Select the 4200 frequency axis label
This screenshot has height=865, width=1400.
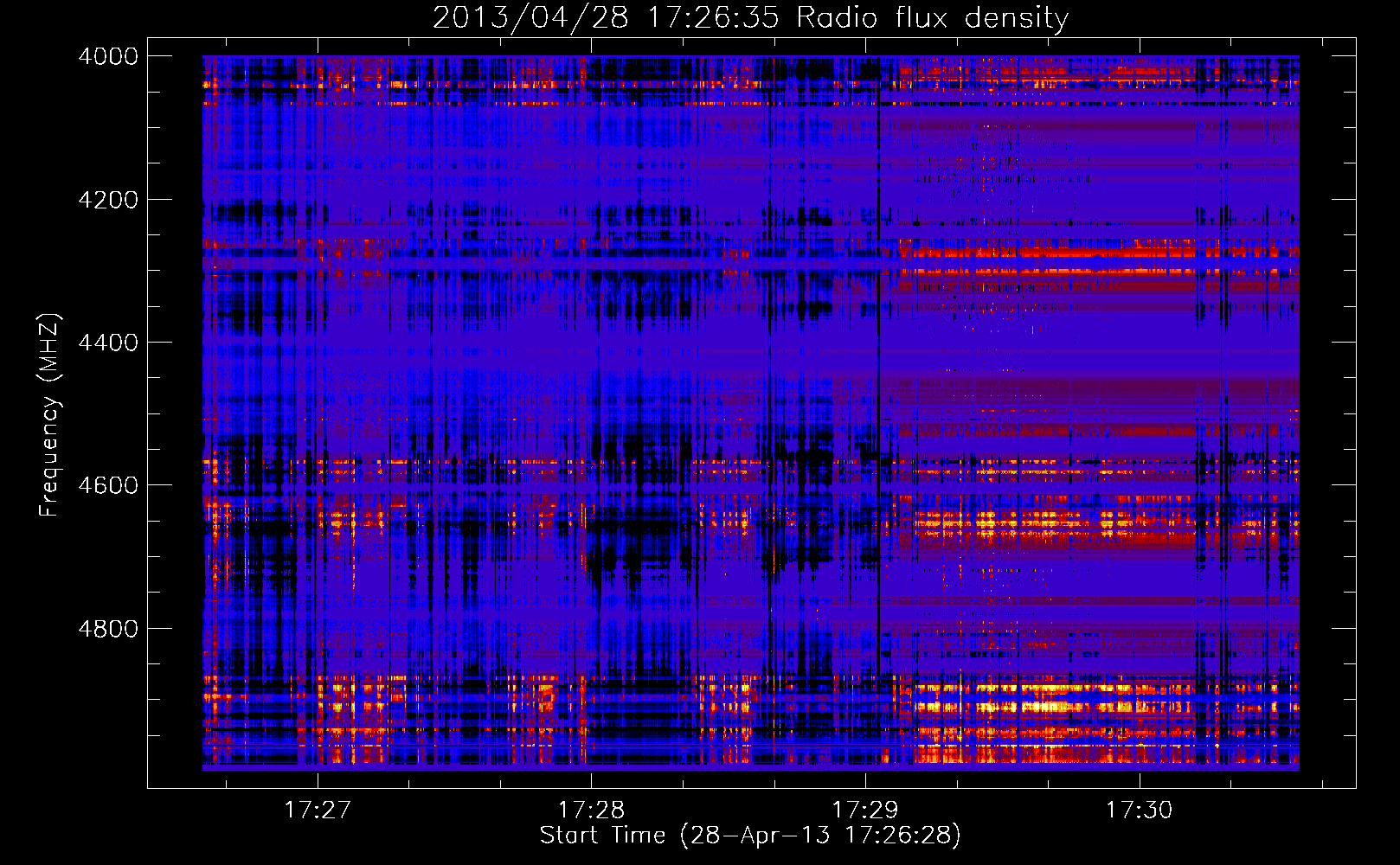108,200
